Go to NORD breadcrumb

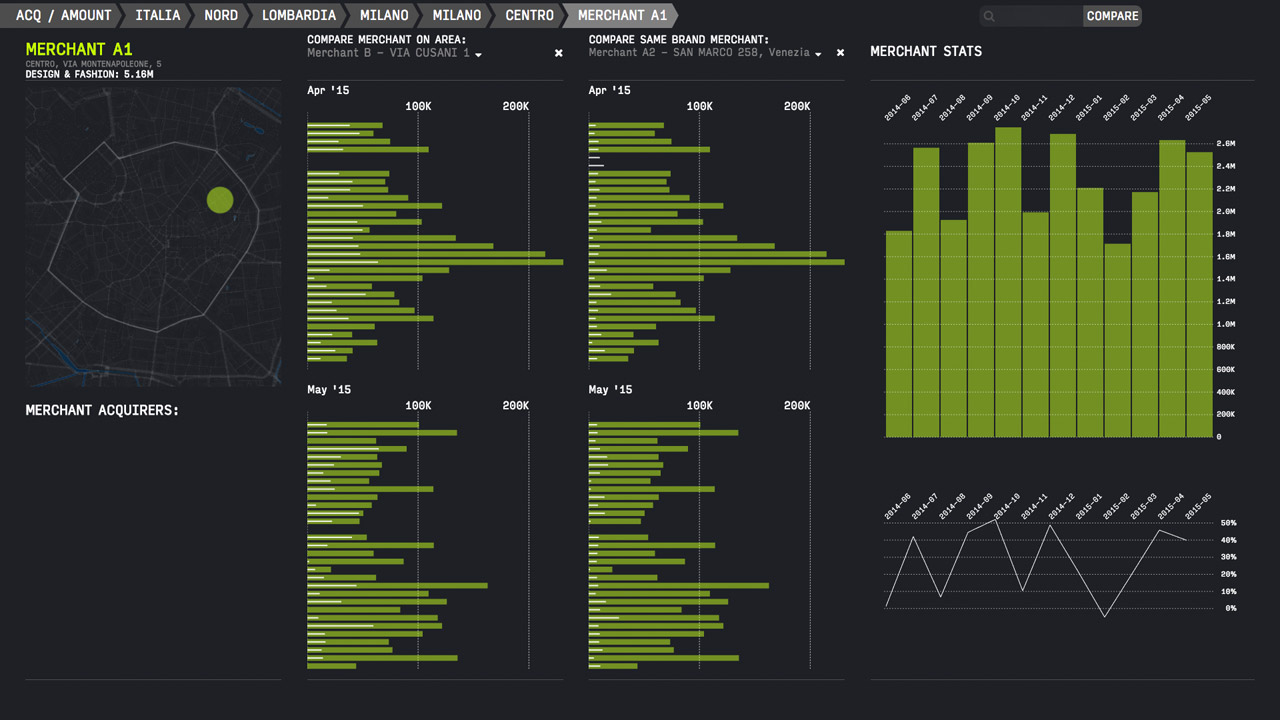[221, 15]
